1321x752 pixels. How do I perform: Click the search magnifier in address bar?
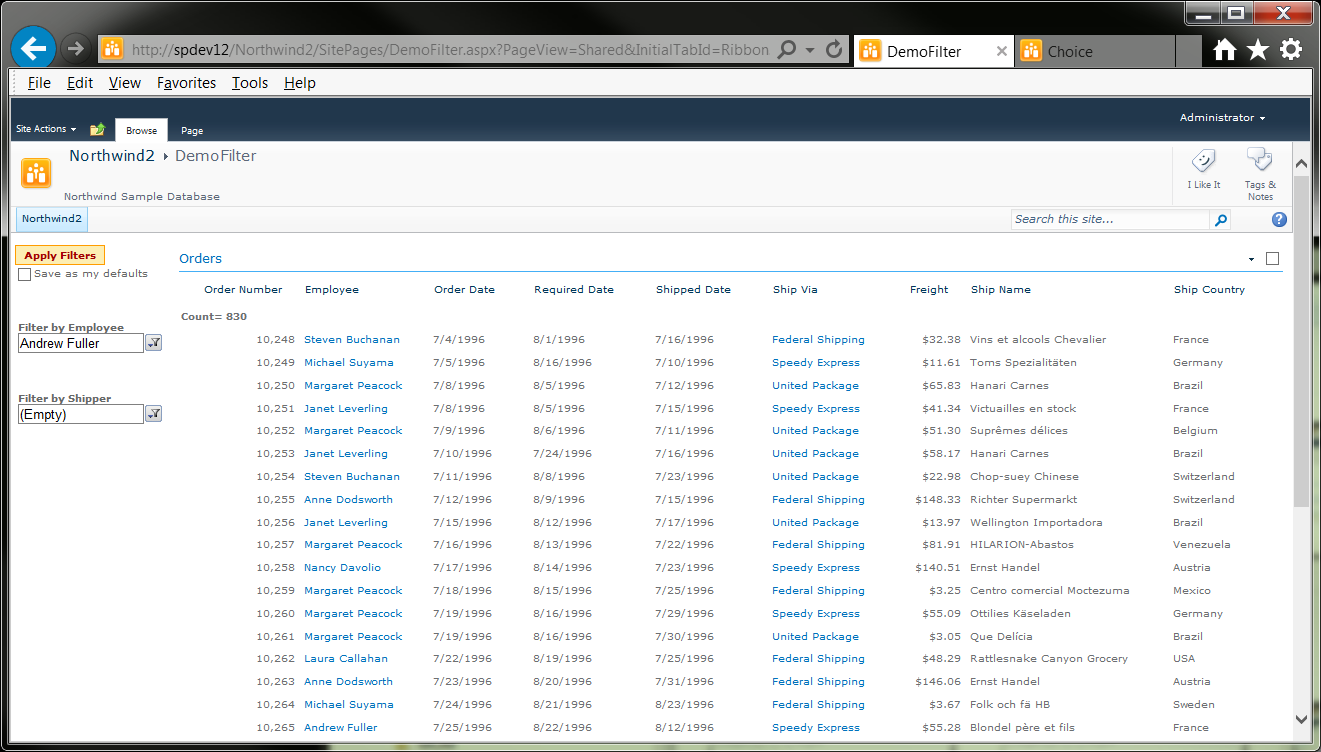click(787, 49)
